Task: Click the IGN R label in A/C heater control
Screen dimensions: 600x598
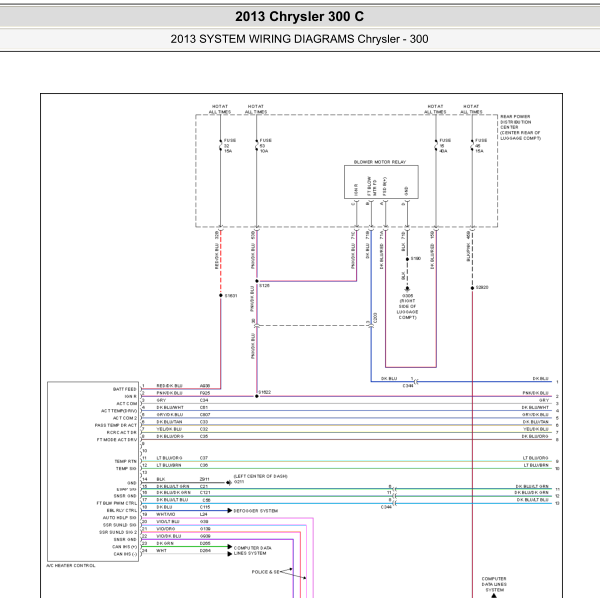Action: point(130,396)
